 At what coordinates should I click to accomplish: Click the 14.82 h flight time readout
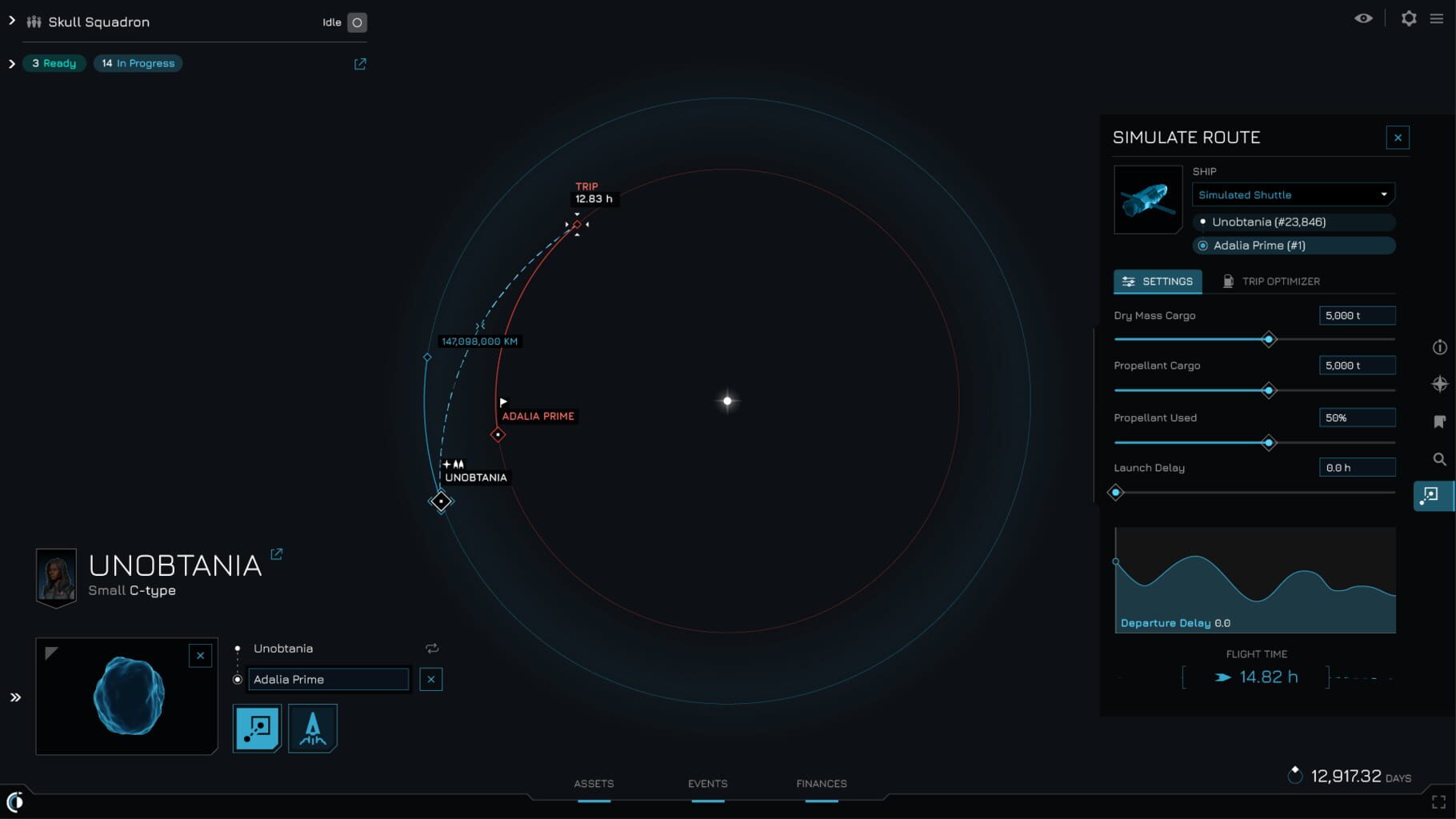pos(1258,677)
